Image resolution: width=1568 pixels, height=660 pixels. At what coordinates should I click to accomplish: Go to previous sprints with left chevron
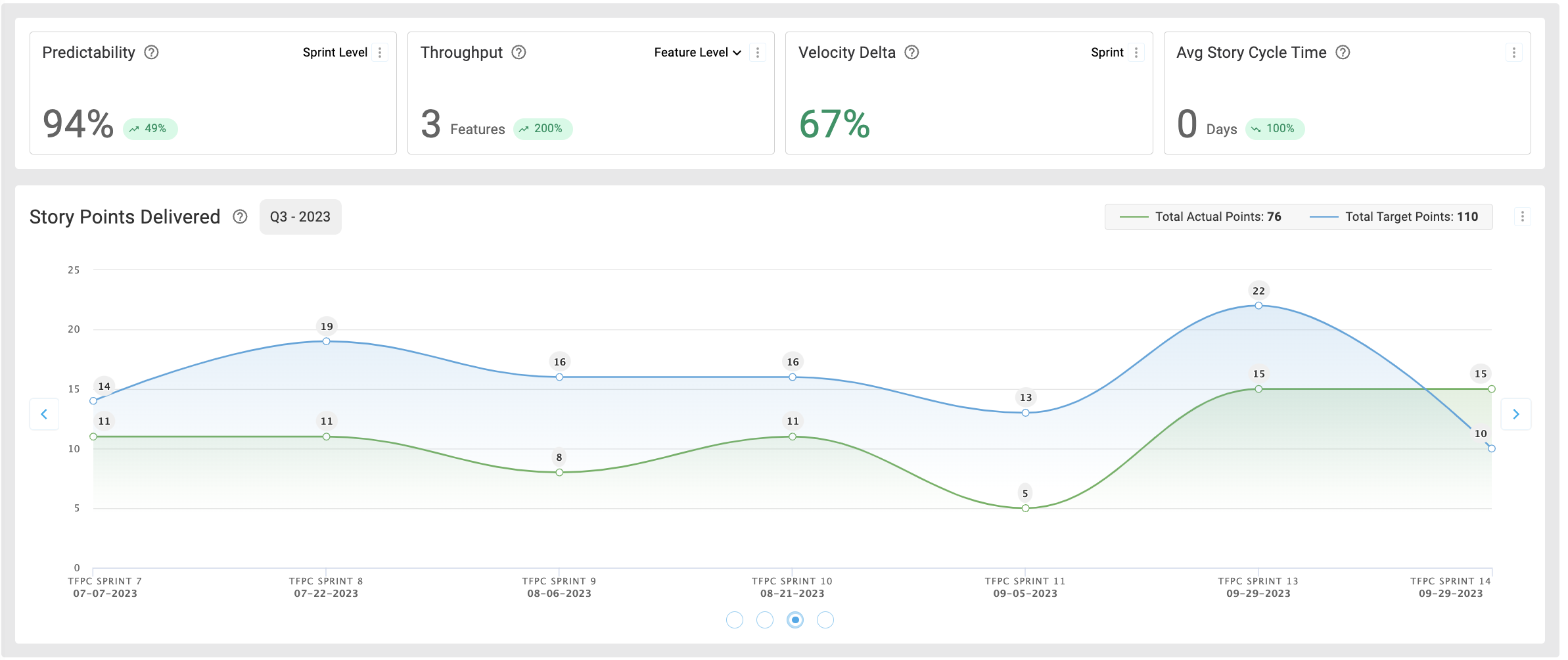[x=44, y=414]
